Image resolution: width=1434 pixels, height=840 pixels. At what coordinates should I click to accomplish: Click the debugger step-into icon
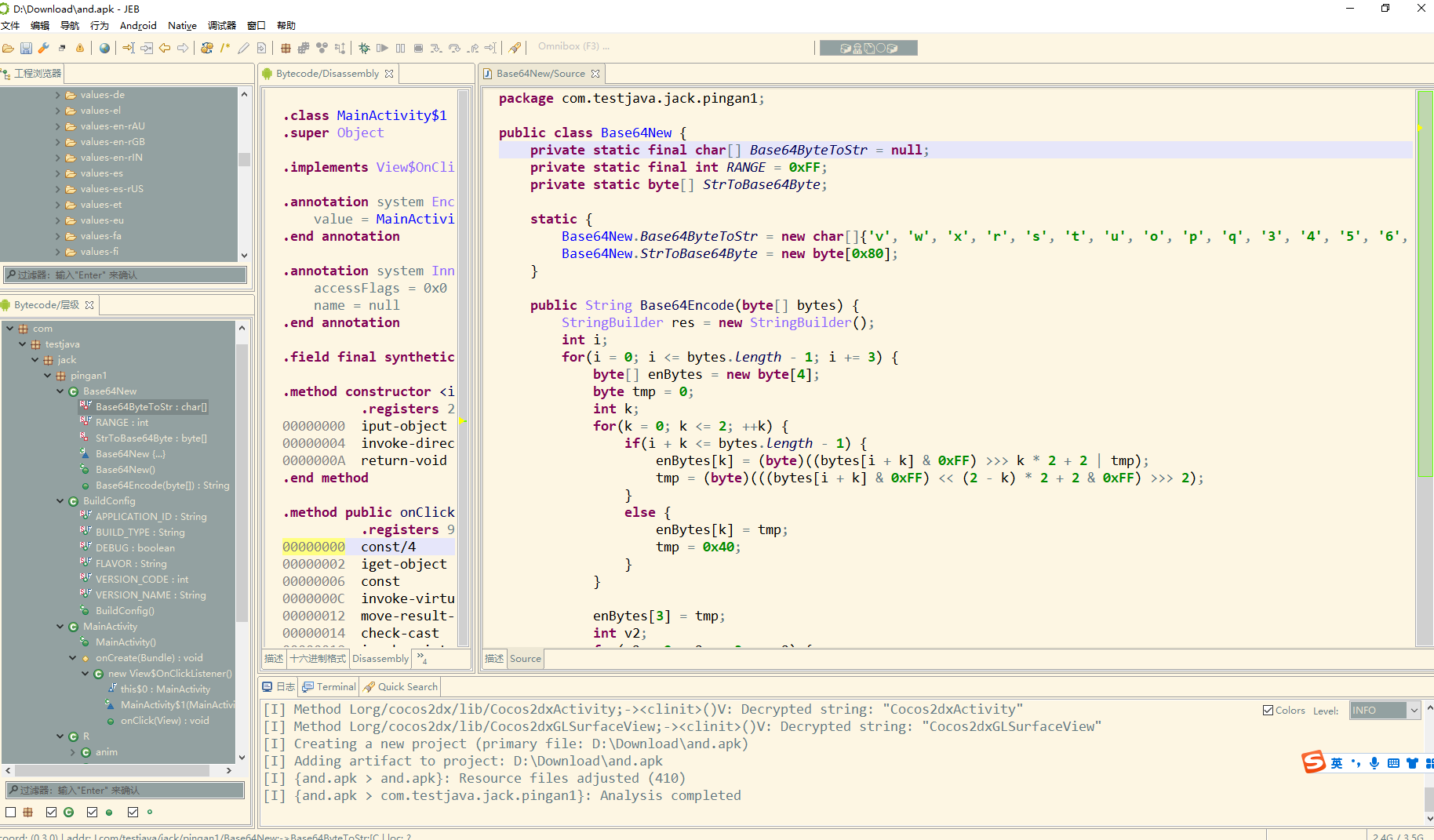(x=436, y=48)
